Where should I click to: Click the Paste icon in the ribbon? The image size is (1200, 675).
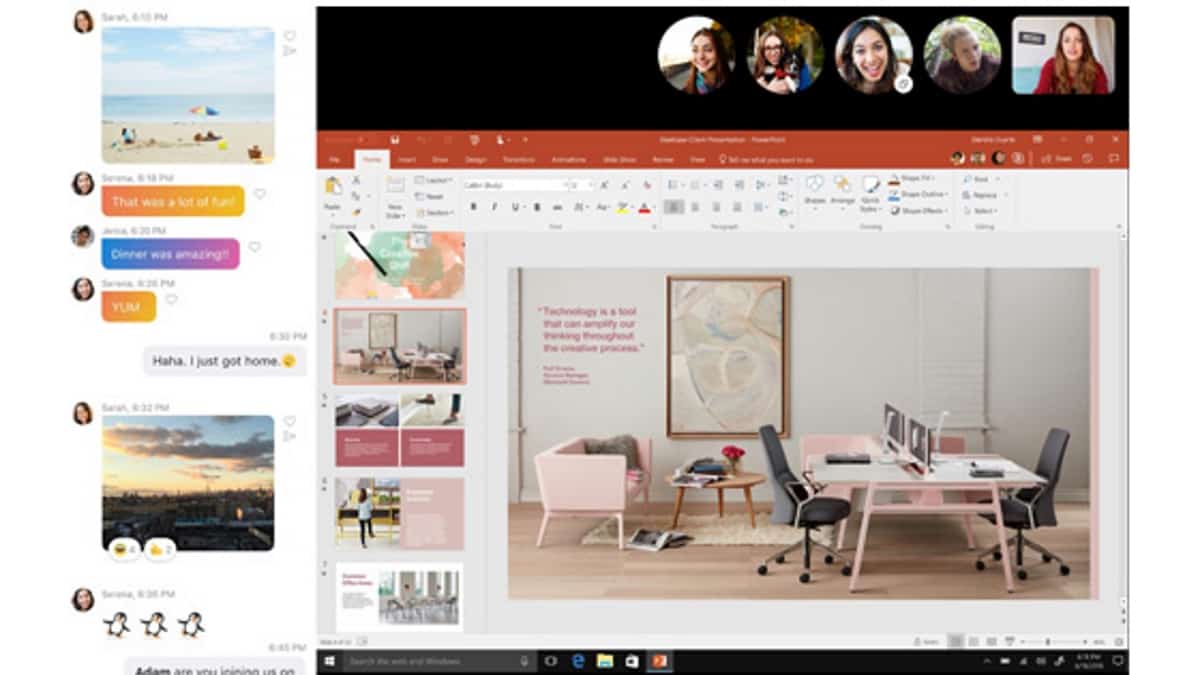point(333,188)
